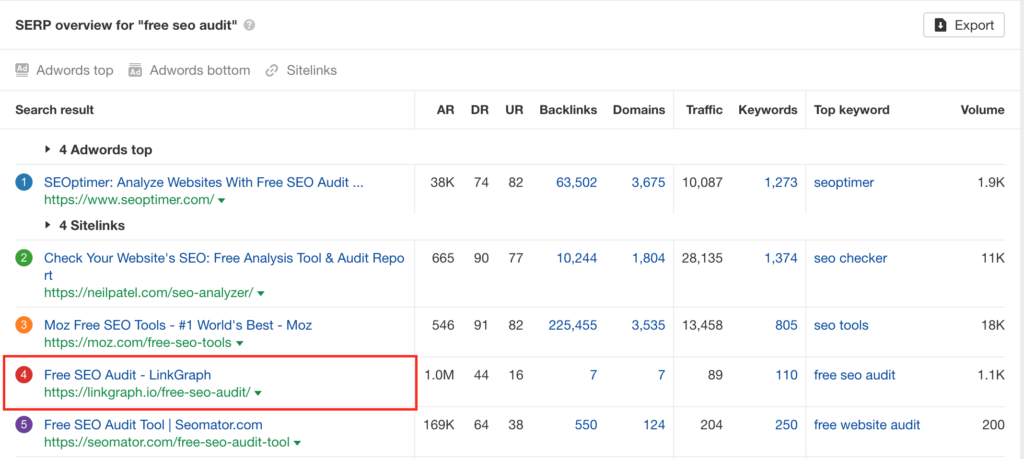This screenshot has height=459, width=1024.
Task: Click the Backlinks column header
Action: pos(568,110)
